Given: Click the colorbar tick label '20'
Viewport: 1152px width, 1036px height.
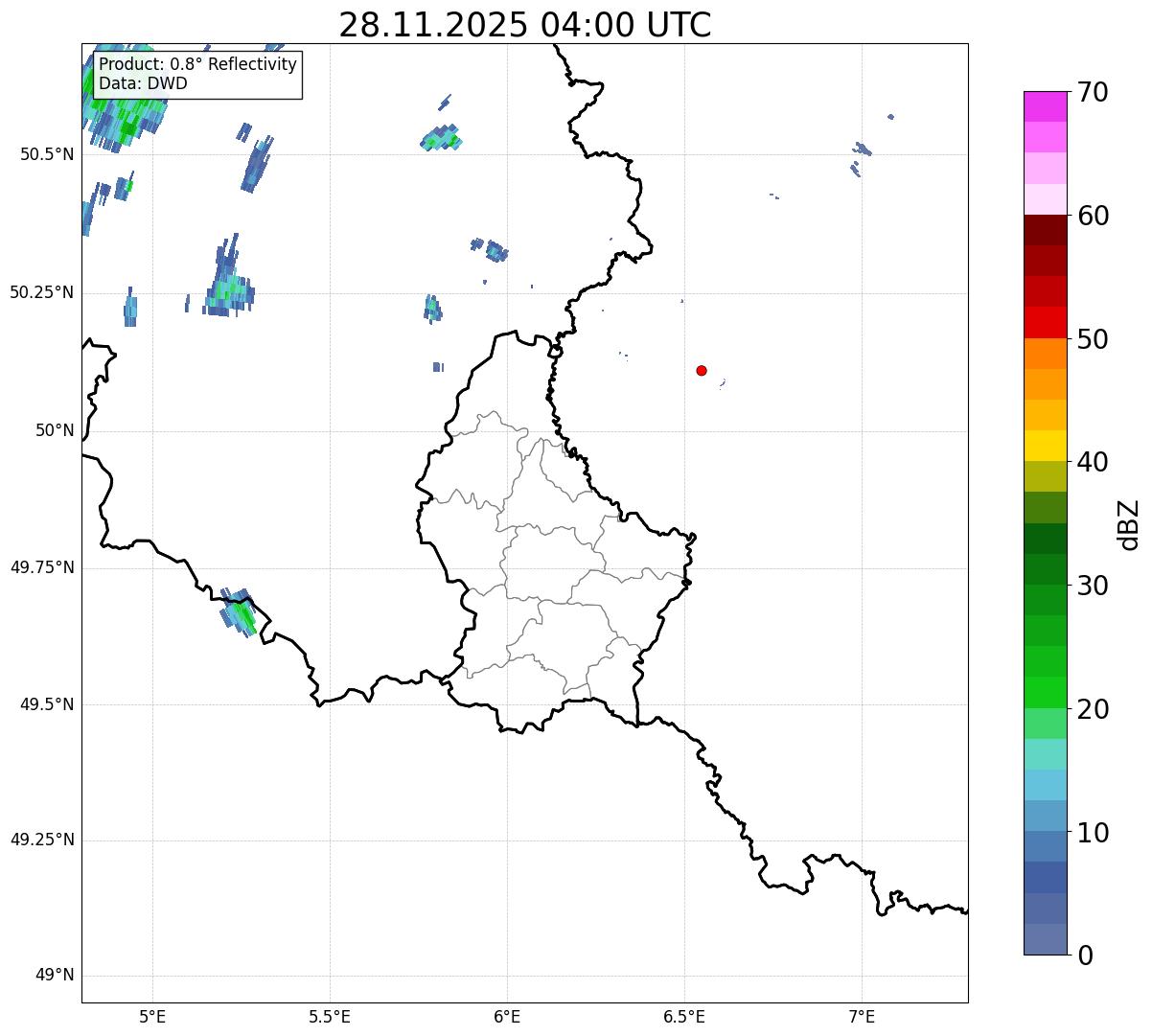Looking at the screenshot, I should pyautogui.click(x=1093, y=709).
